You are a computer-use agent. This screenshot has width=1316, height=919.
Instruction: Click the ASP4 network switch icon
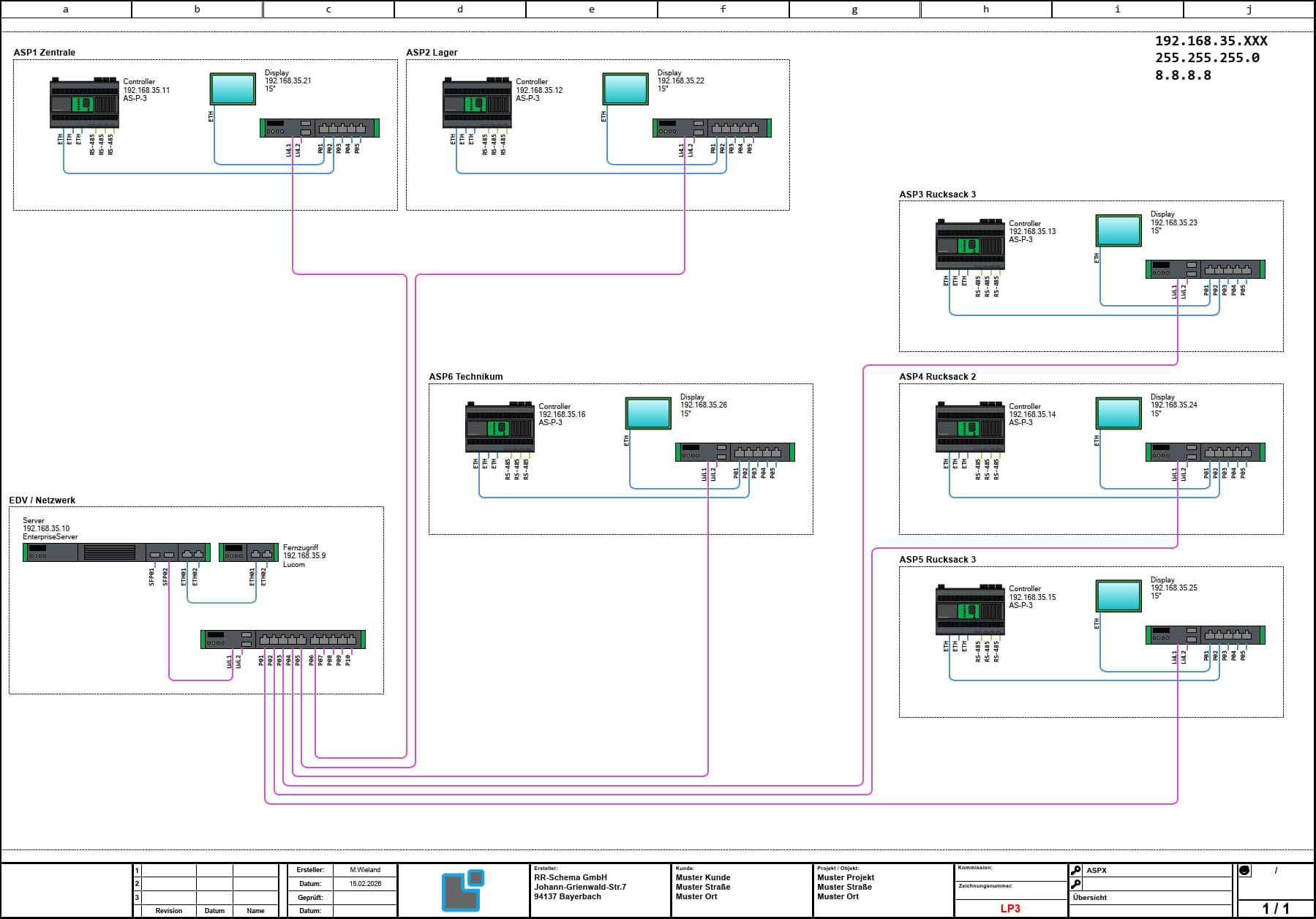(x=1206, y=452)
